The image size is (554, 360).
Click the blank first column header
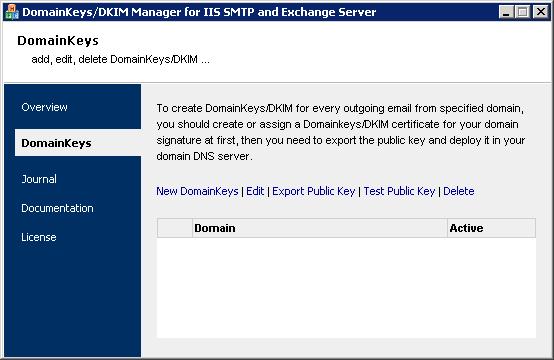(x=175, y=228)
